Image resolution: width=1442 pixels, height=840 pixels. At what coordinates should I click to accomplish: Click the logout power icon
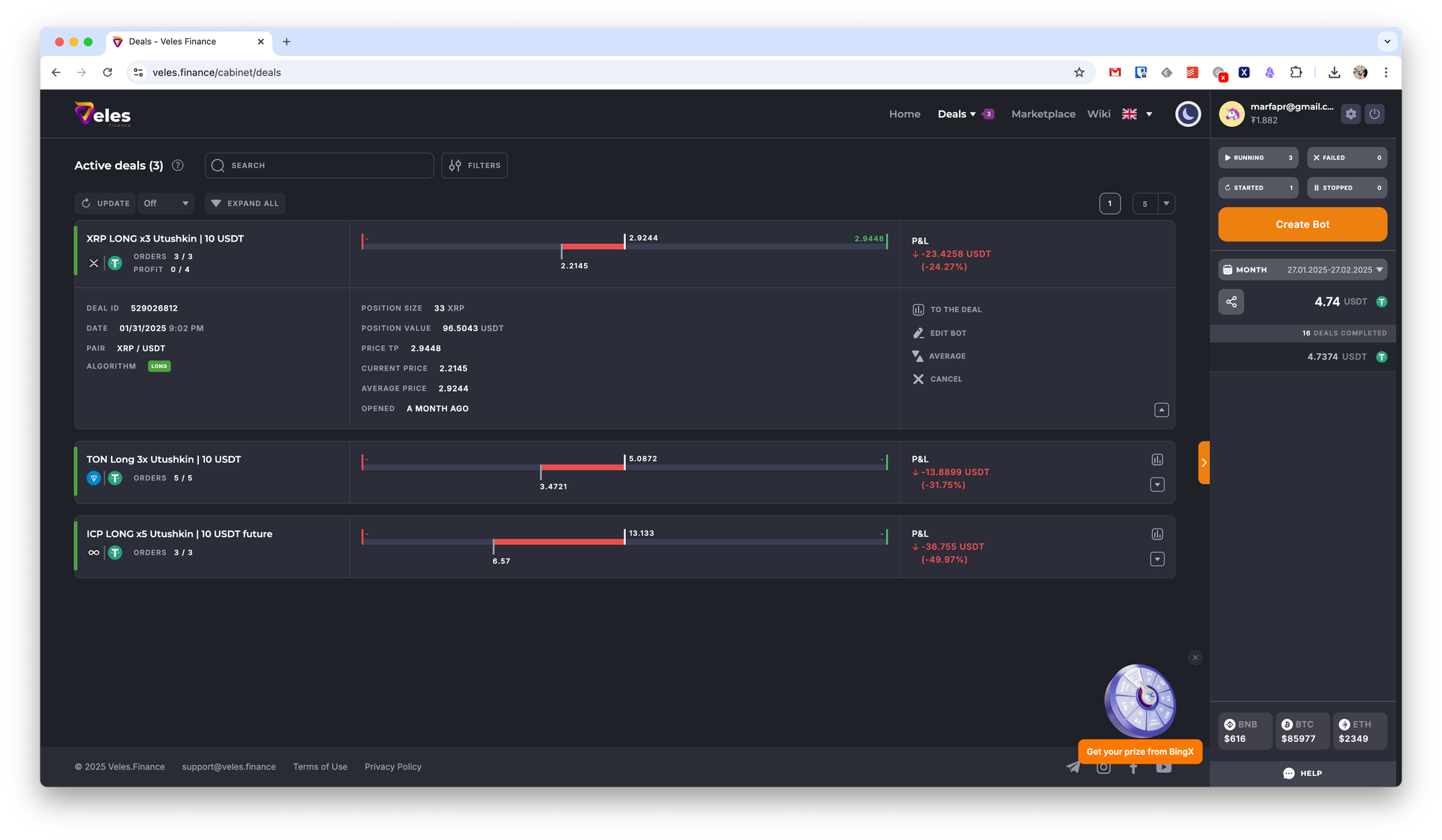pyautogui.click(x=1374, y=114)
